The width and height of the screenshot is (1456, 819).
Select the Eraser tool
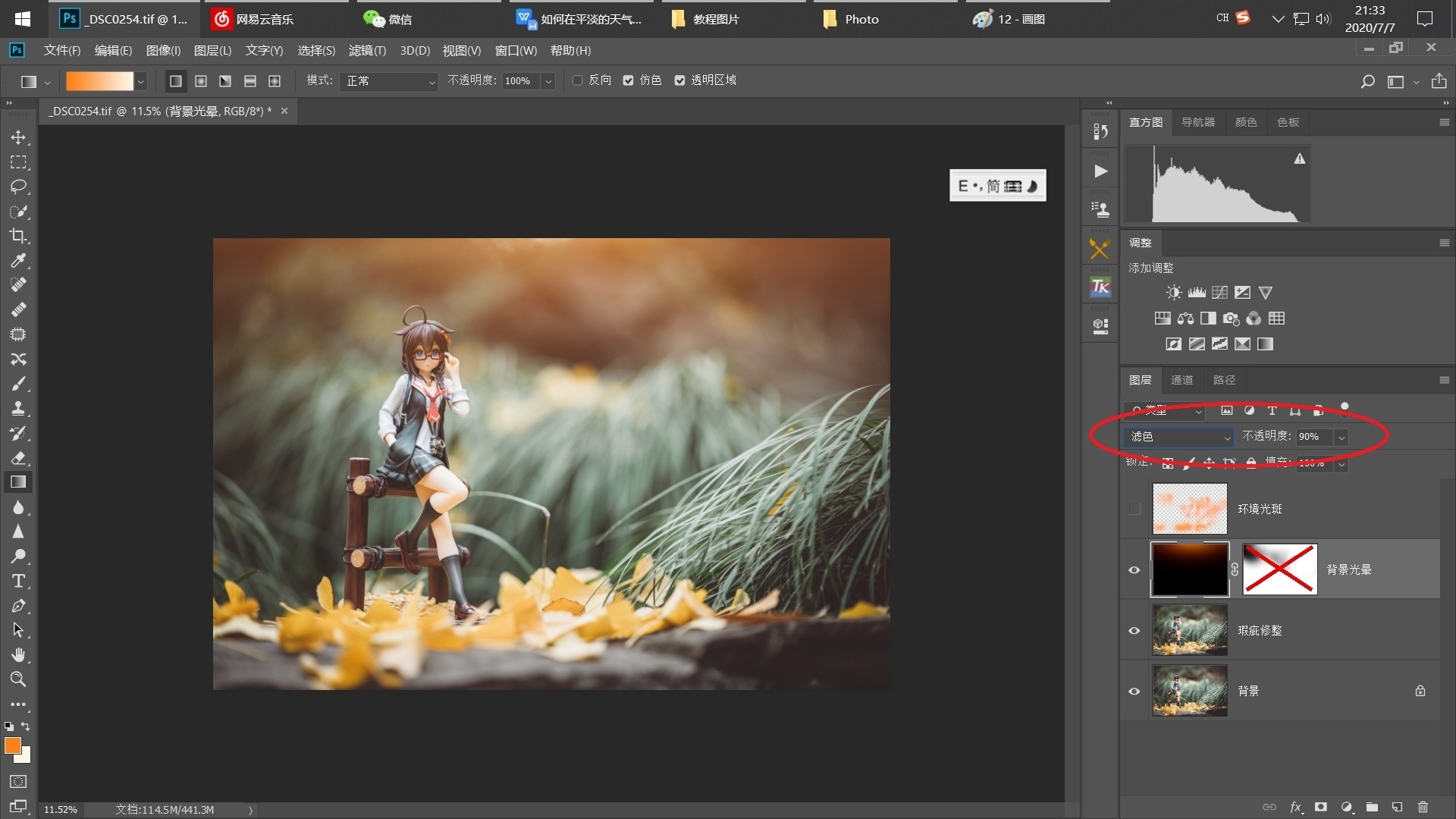[x=18, y=457]
